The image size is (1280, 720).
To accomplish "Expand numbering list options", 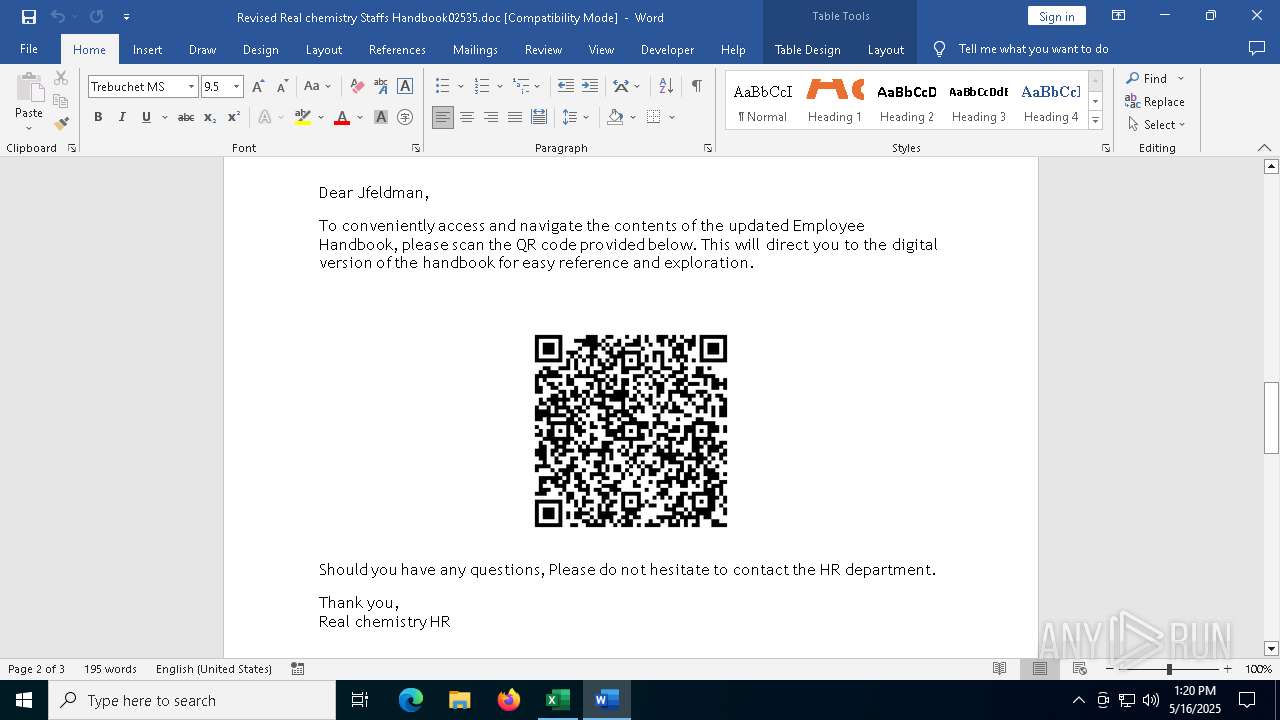I will coord(500,87).
